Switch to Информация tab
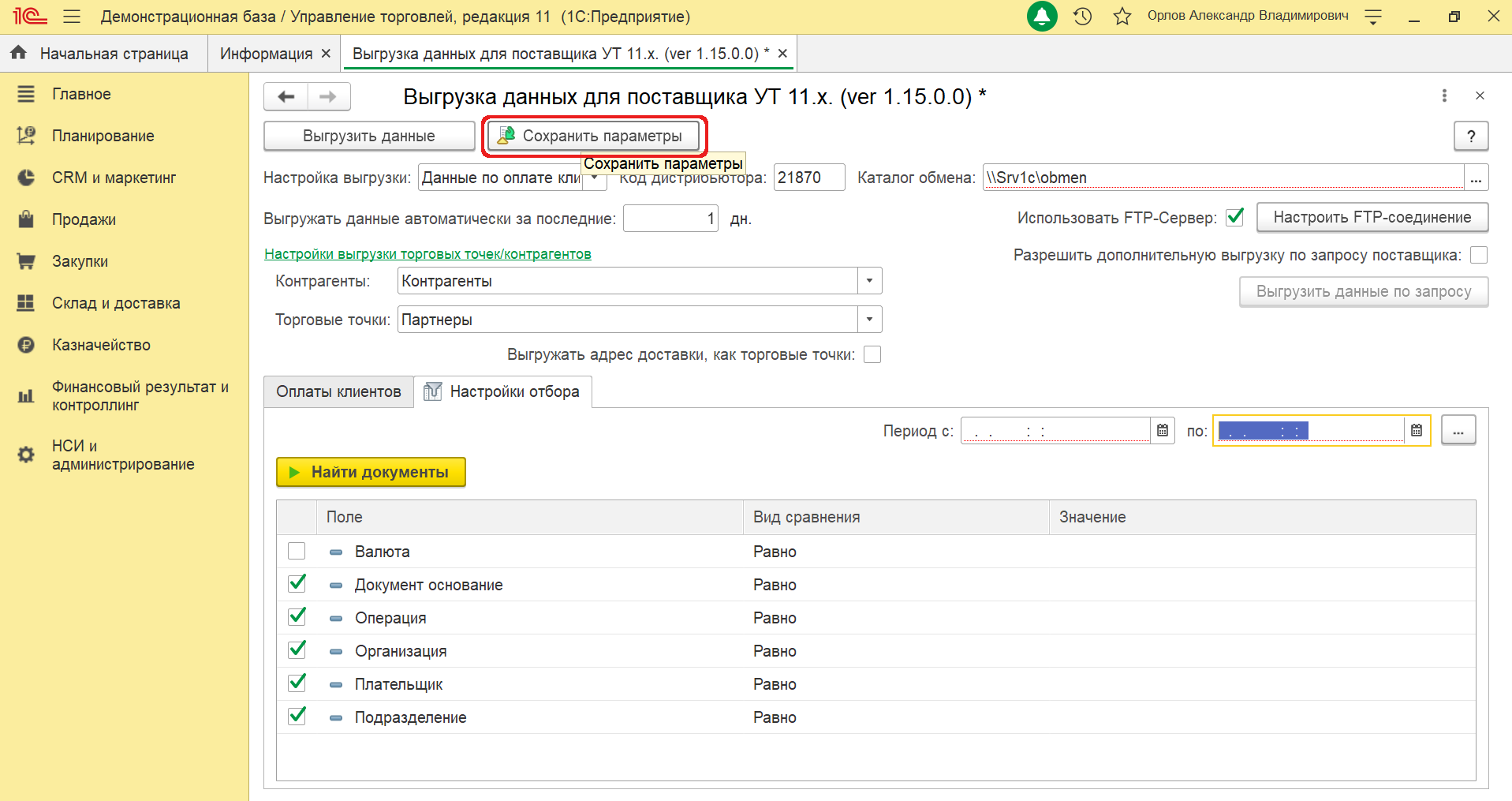 (x=266, y=54)
